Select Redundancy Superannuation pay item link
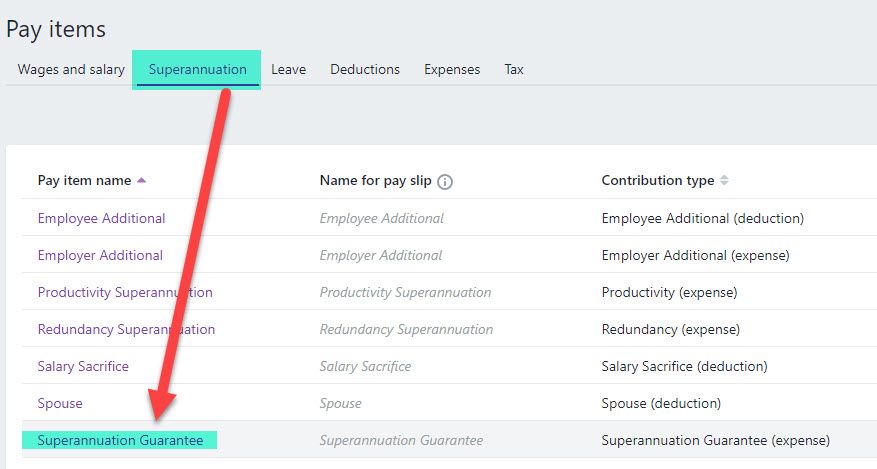The width and height of the screenshot is (877, 469). tap(126, 329)
